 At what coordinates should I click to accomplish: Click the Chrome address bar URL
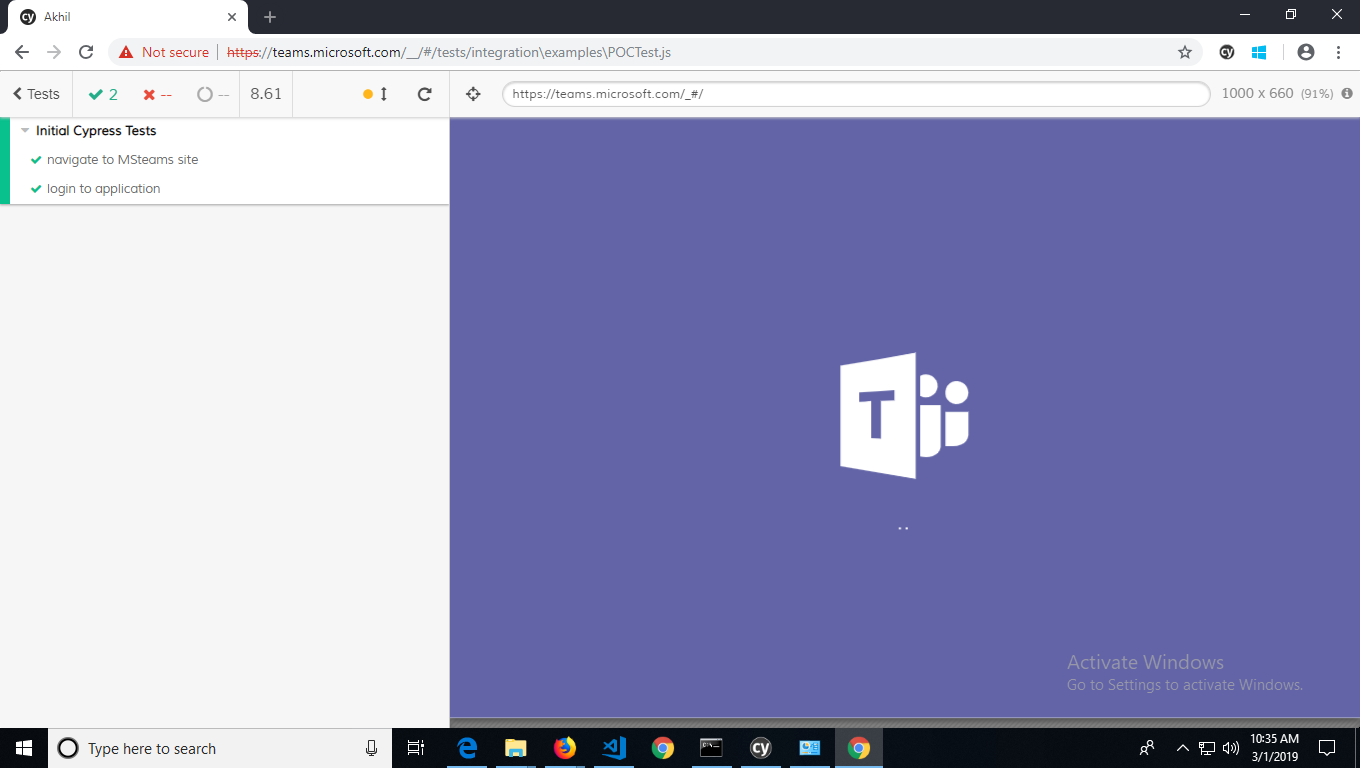click(449, 52)
